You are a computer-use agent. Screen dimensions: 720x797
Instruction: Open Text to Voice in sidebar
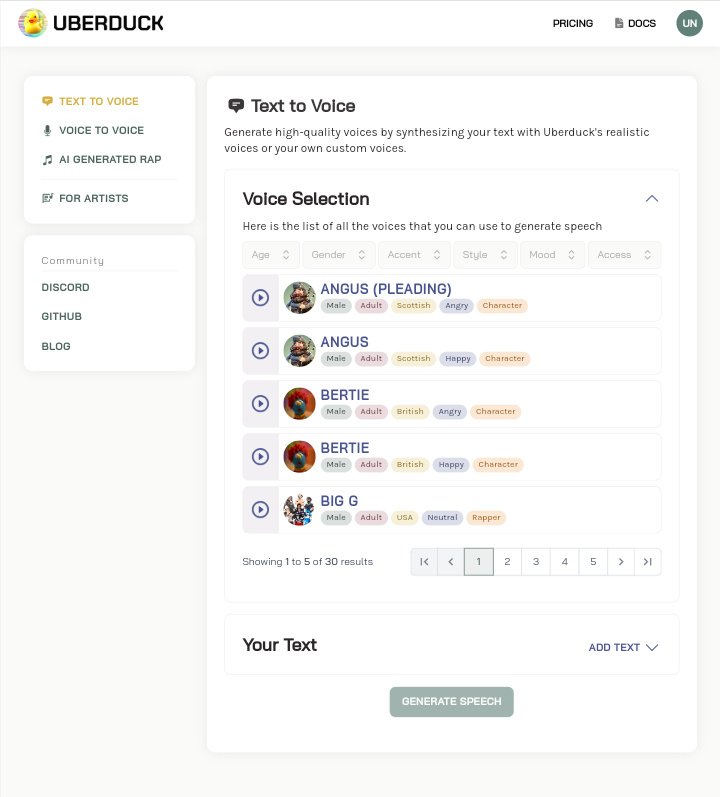click(99, 101)
